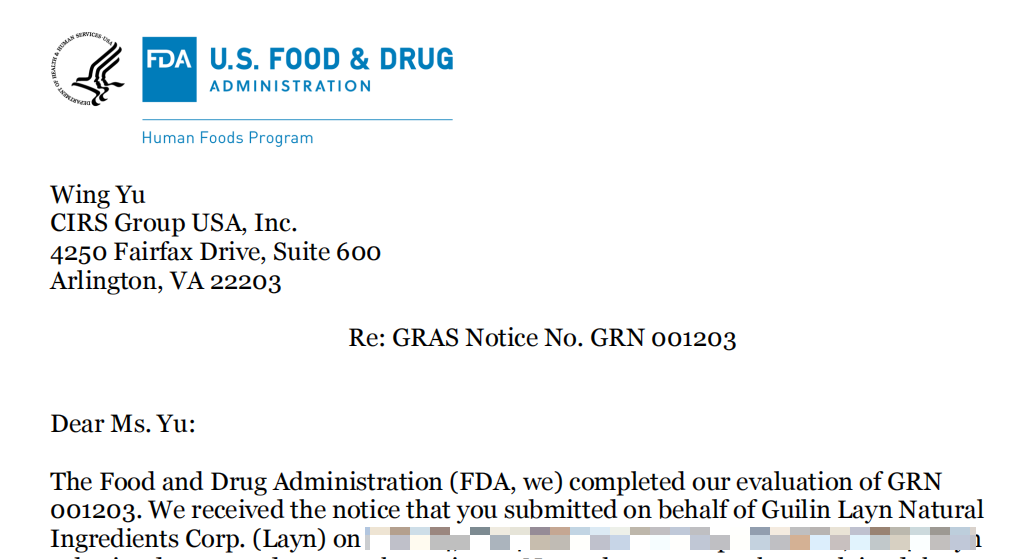Click the "U.S. FOOD & DRUG" heading

click(331, 59)
